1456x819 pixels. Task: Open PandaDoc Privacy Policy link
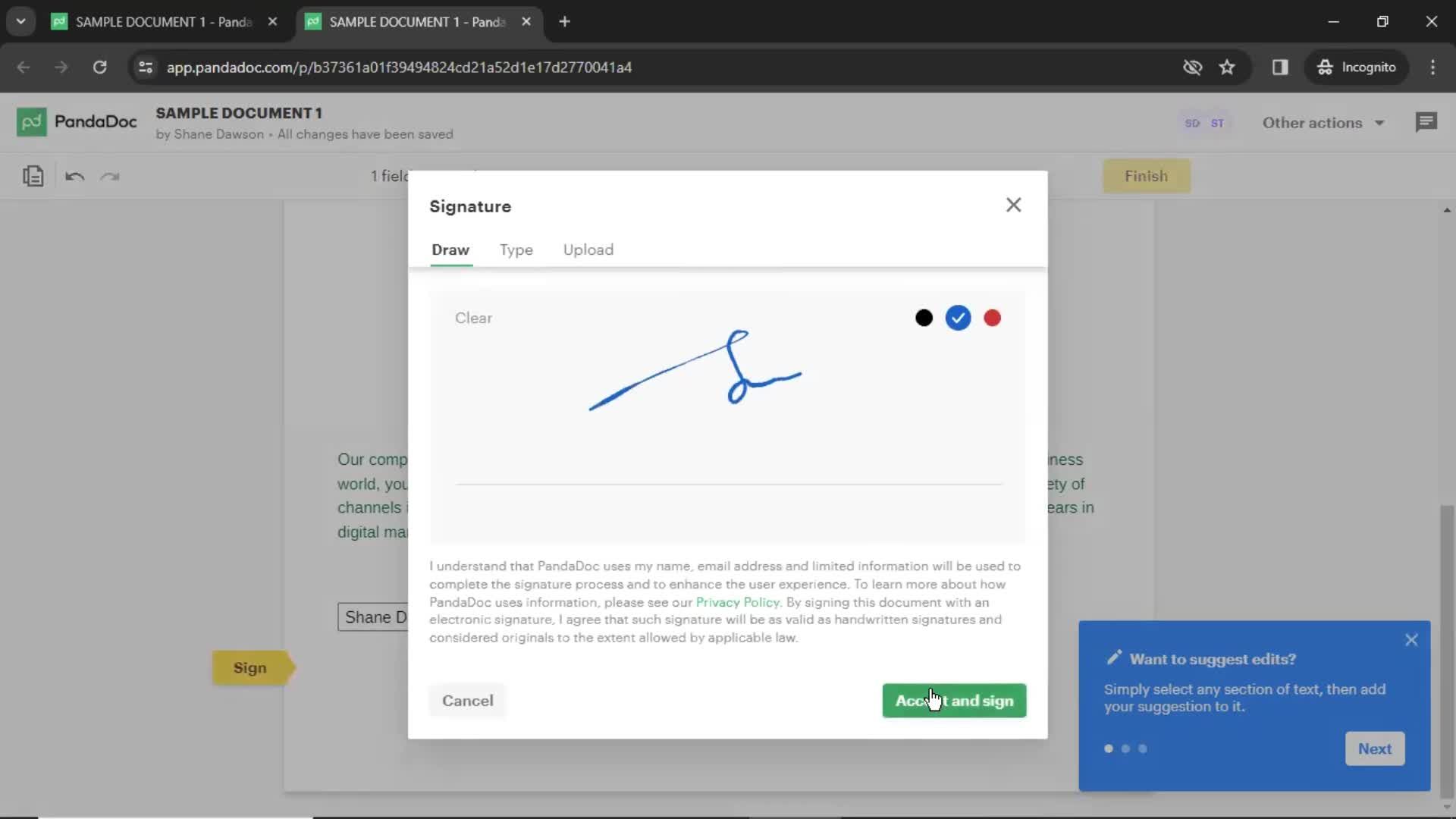(x=737, y=602)
